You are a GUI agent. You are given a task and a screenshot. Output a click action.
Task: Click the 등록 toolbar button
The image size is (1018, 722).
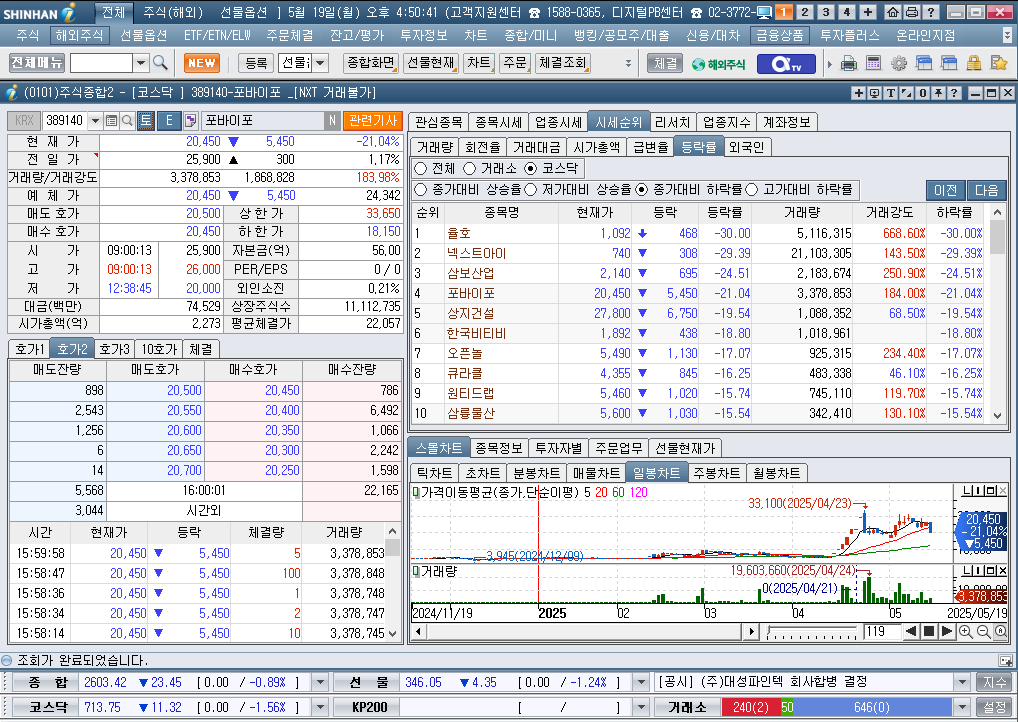[256, 63]
